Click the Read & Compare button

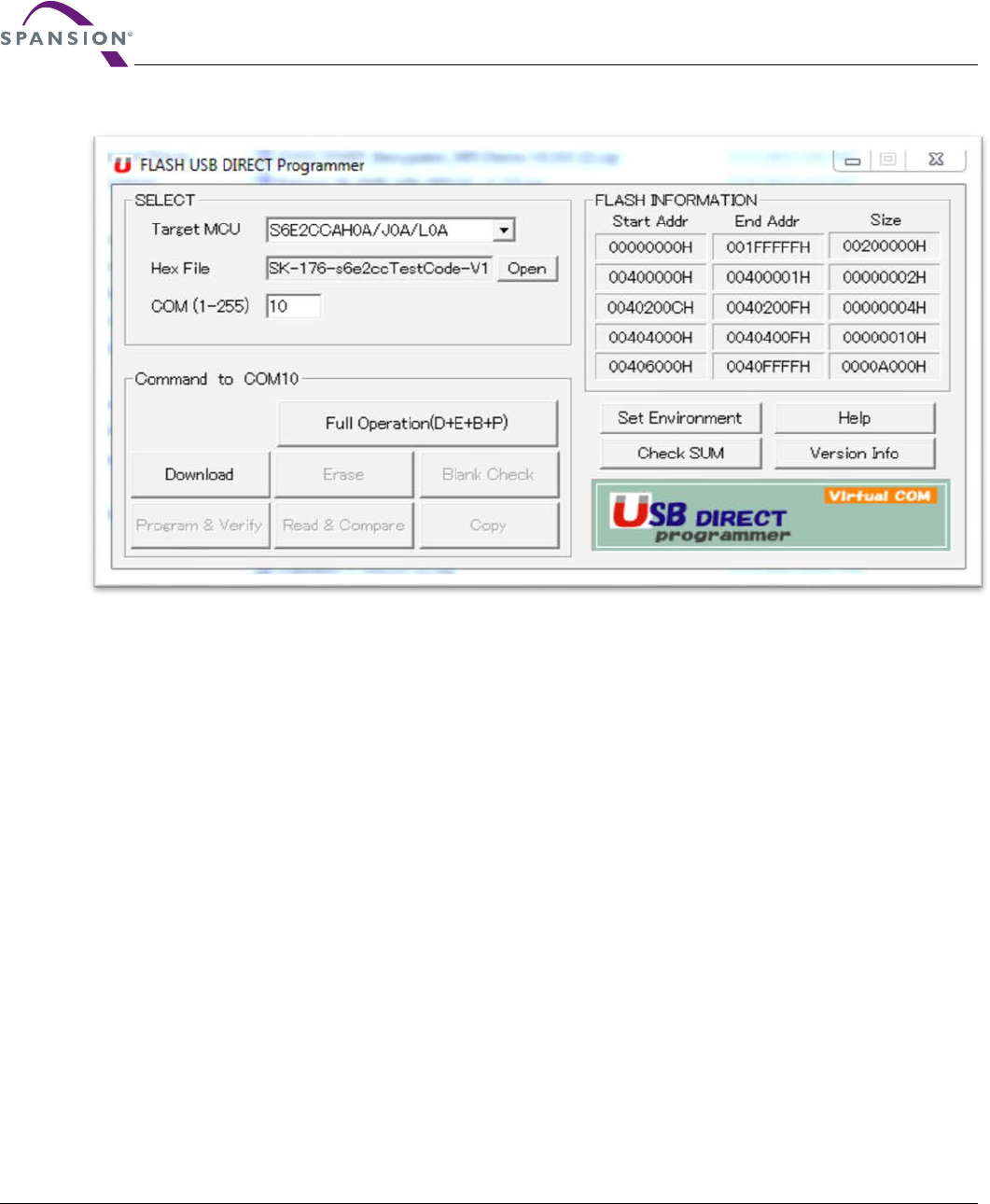[x=343, y=525]
